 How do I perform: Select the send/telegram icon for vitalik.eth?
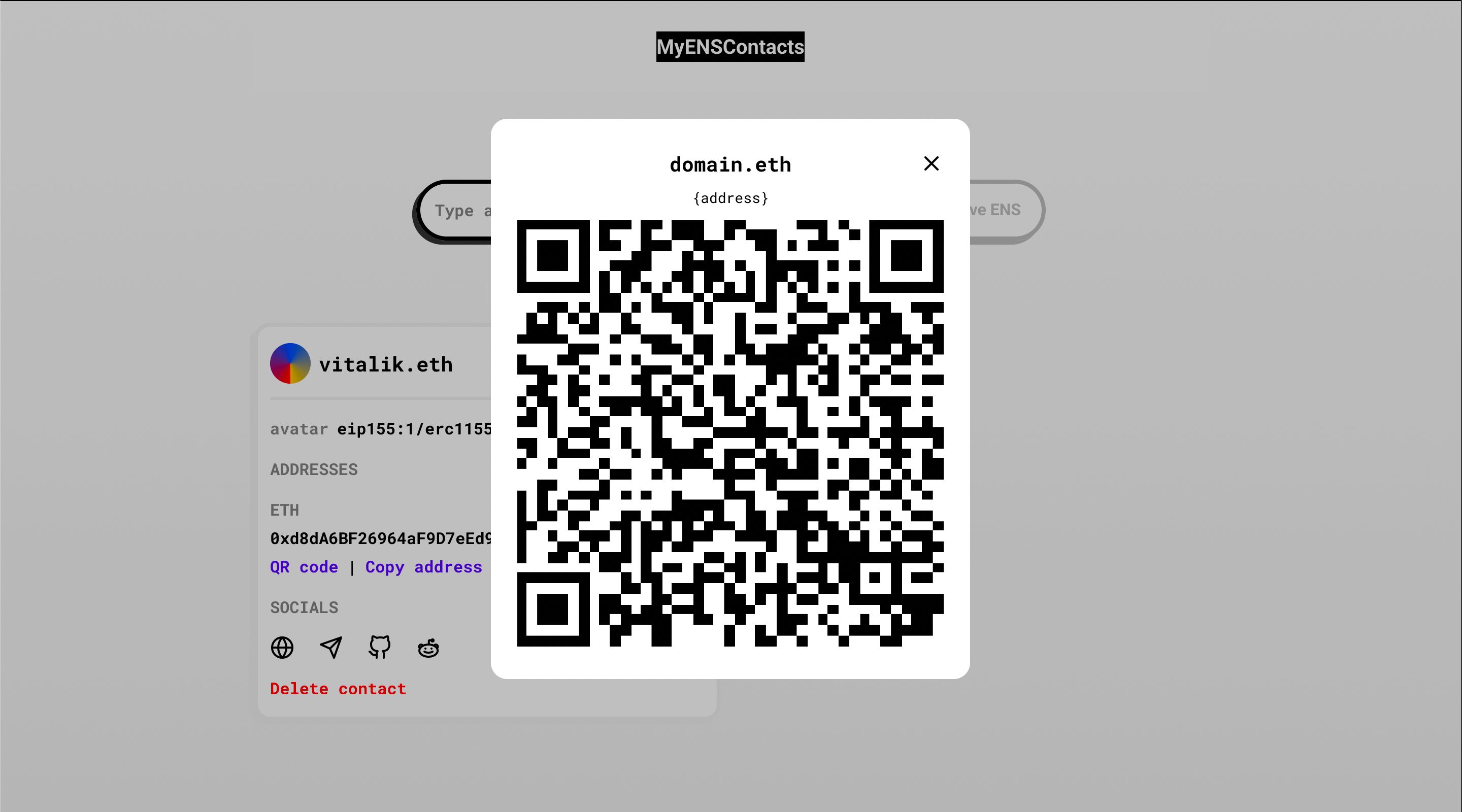click(x=331, y=647)
